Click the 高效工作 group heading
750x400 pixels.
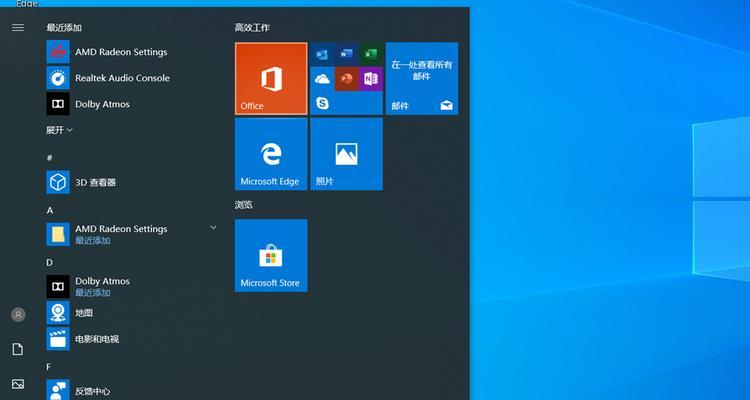click(252, 28)
